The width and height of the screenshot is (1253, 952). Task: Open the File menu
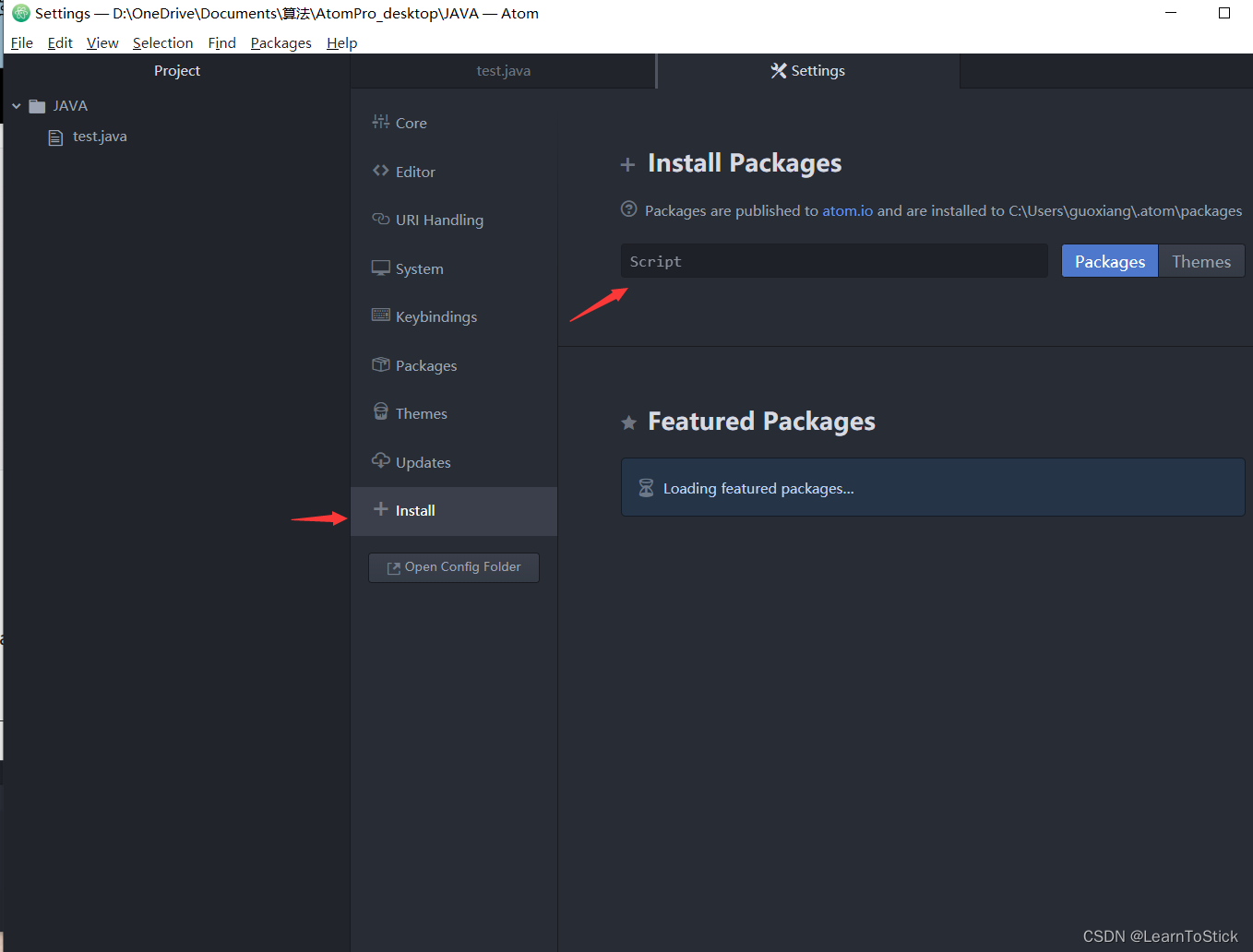(x=22, y=42)
